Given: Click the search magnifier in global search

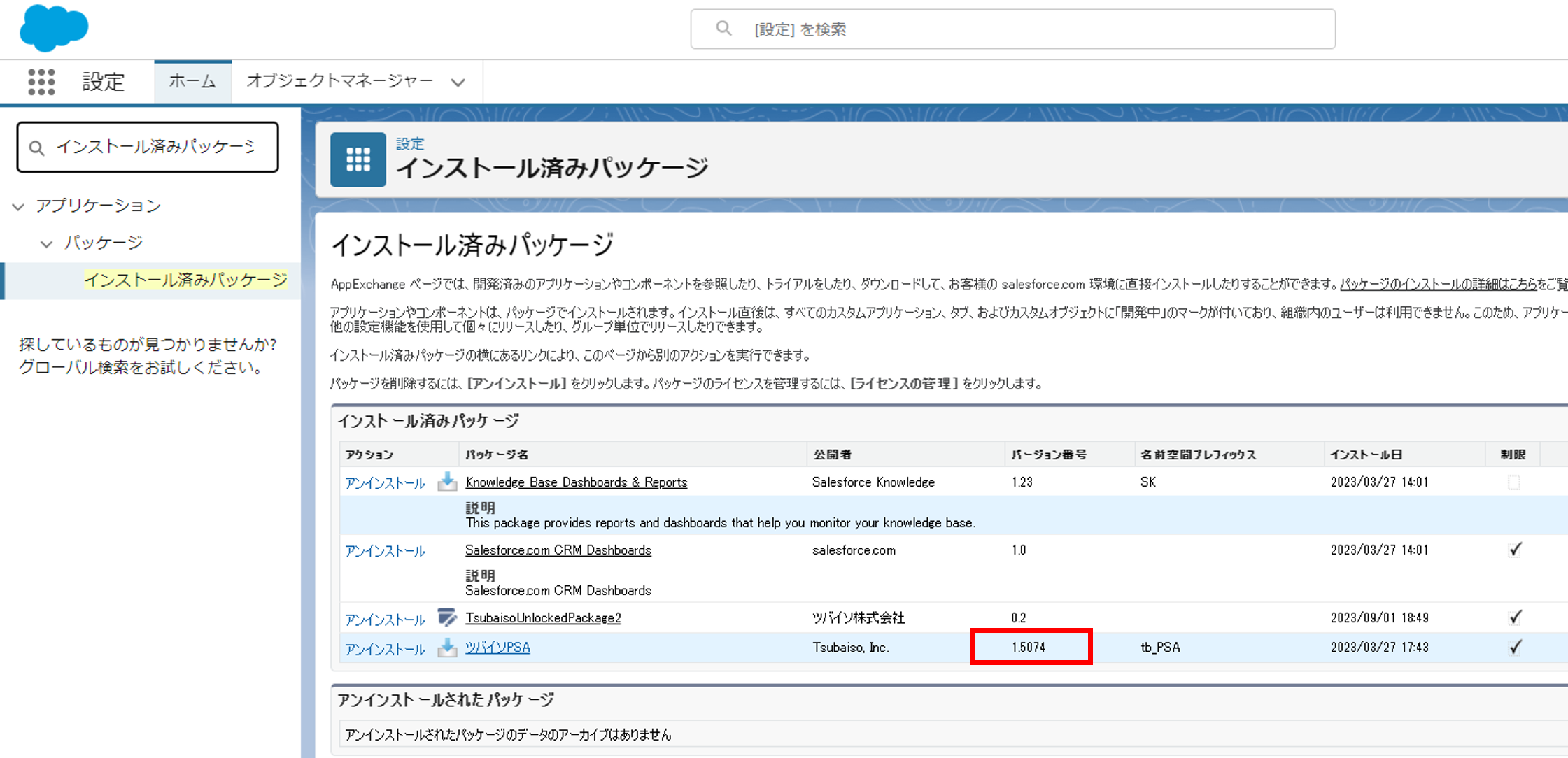Looking at the screenshot, I should click(723, 29).
